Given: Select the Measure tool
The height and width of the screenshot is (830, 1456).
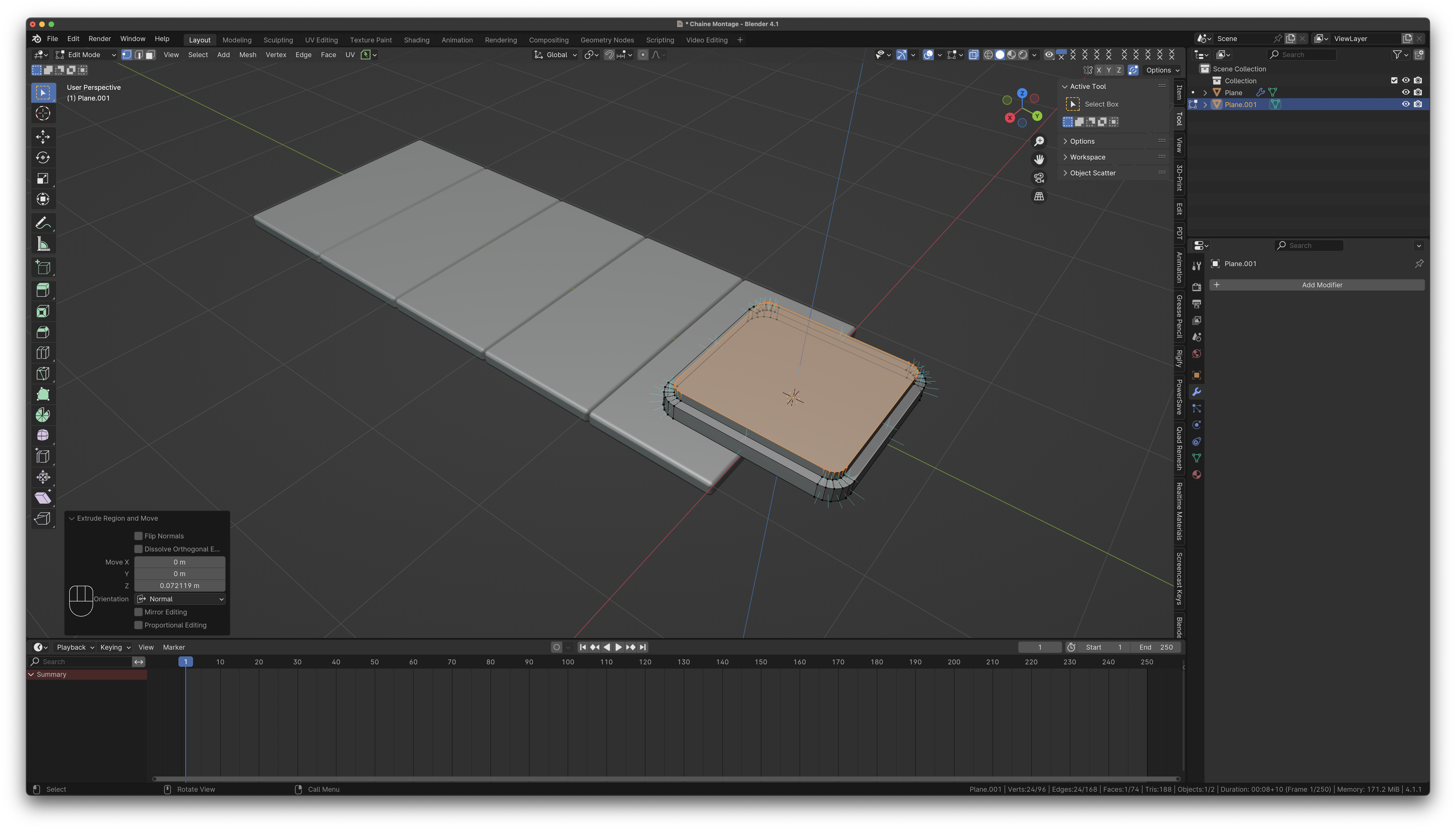Looking at the screenshot, I should coord(43,244).
